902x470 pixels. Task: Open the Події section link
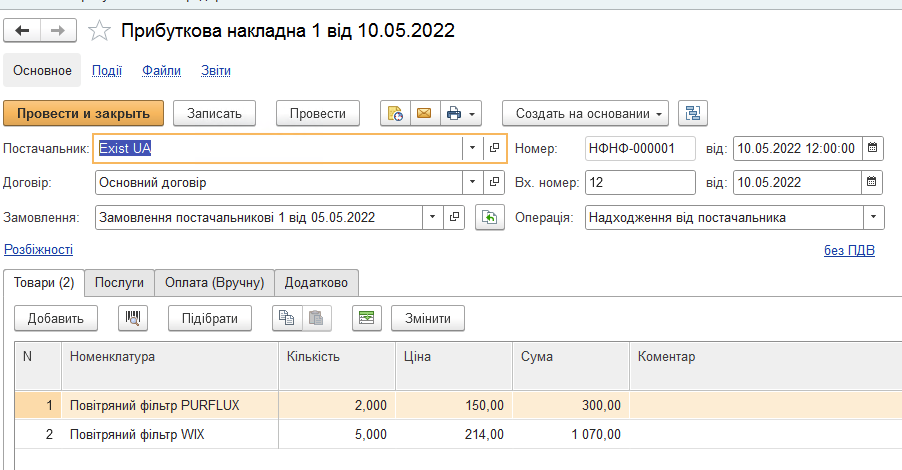point(107,70)
